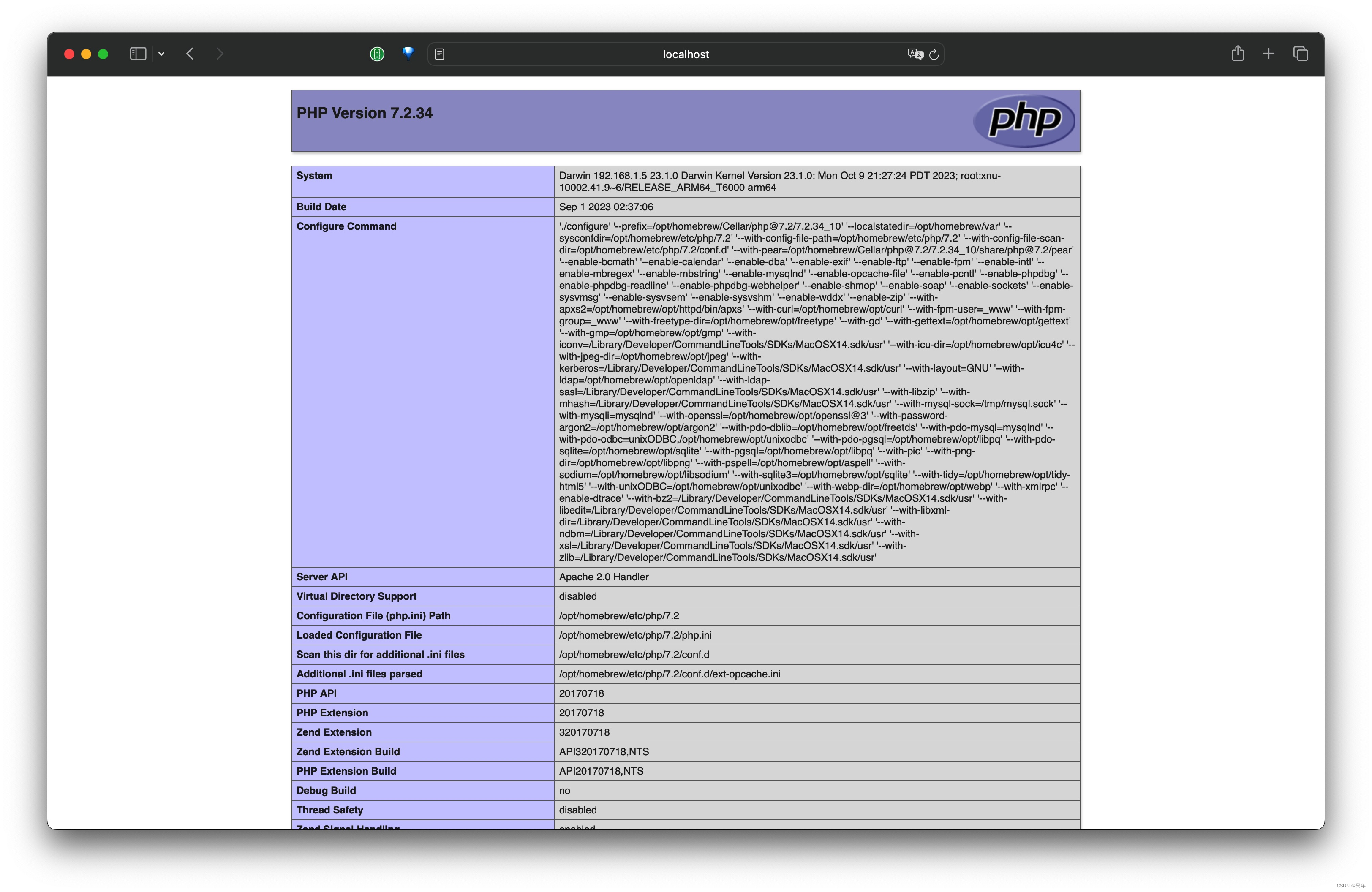1372x892 pixels.
Task: Click the Loaded Configuration File path value
Action: pyautogui.click(x=635, y=635)
